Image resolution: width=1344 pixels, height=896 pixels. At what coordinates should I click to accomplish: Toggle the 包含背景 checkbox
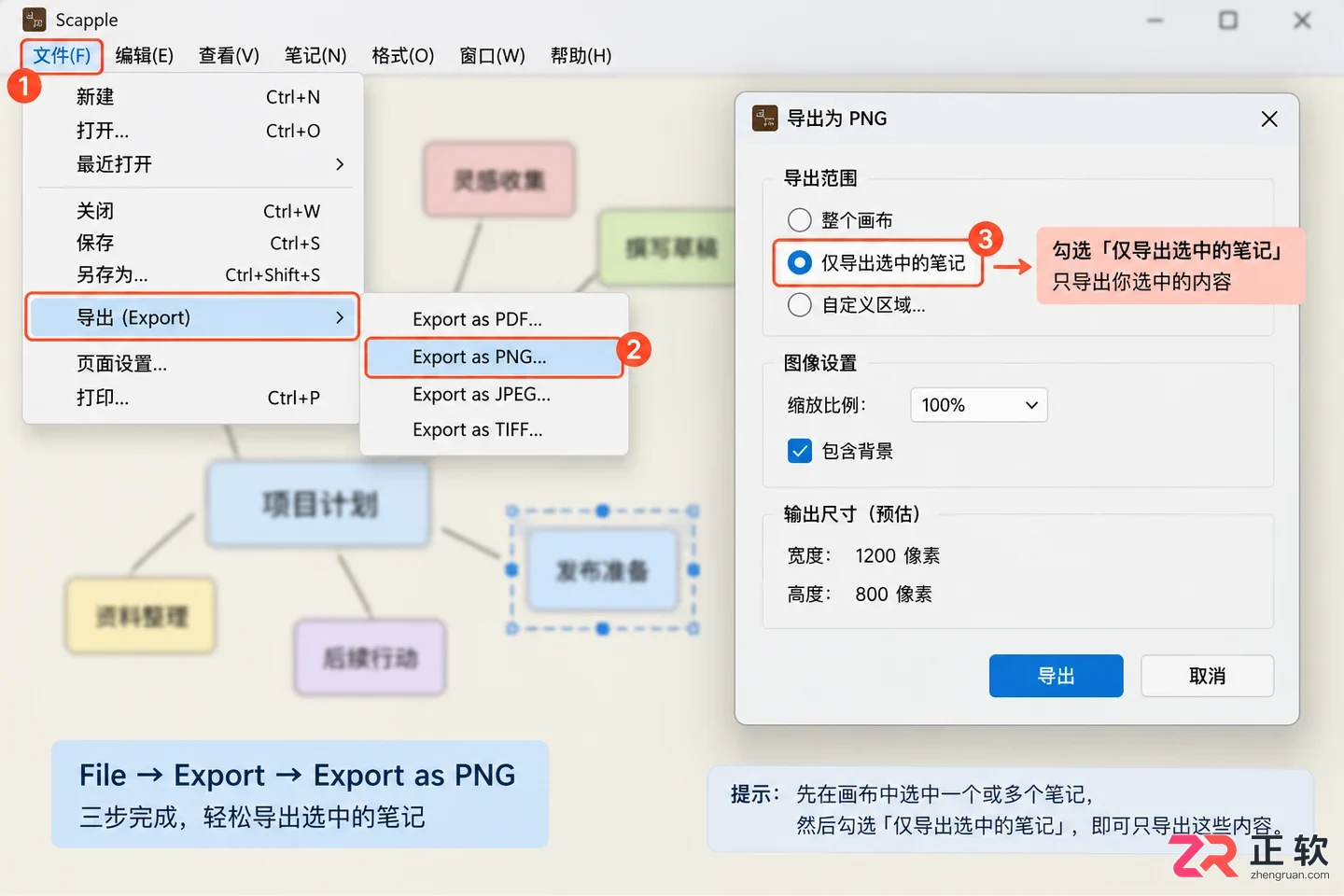(x=800, y=452)
